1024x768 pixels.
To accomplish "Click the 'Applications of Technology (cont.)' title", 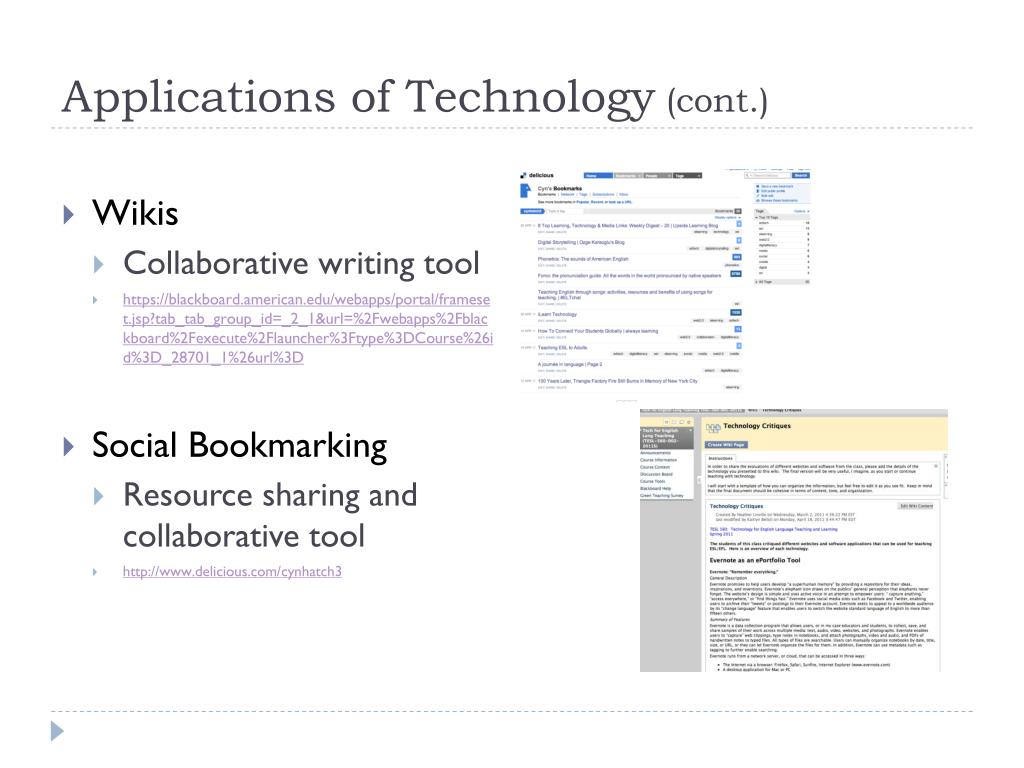I will coord(415,98).
